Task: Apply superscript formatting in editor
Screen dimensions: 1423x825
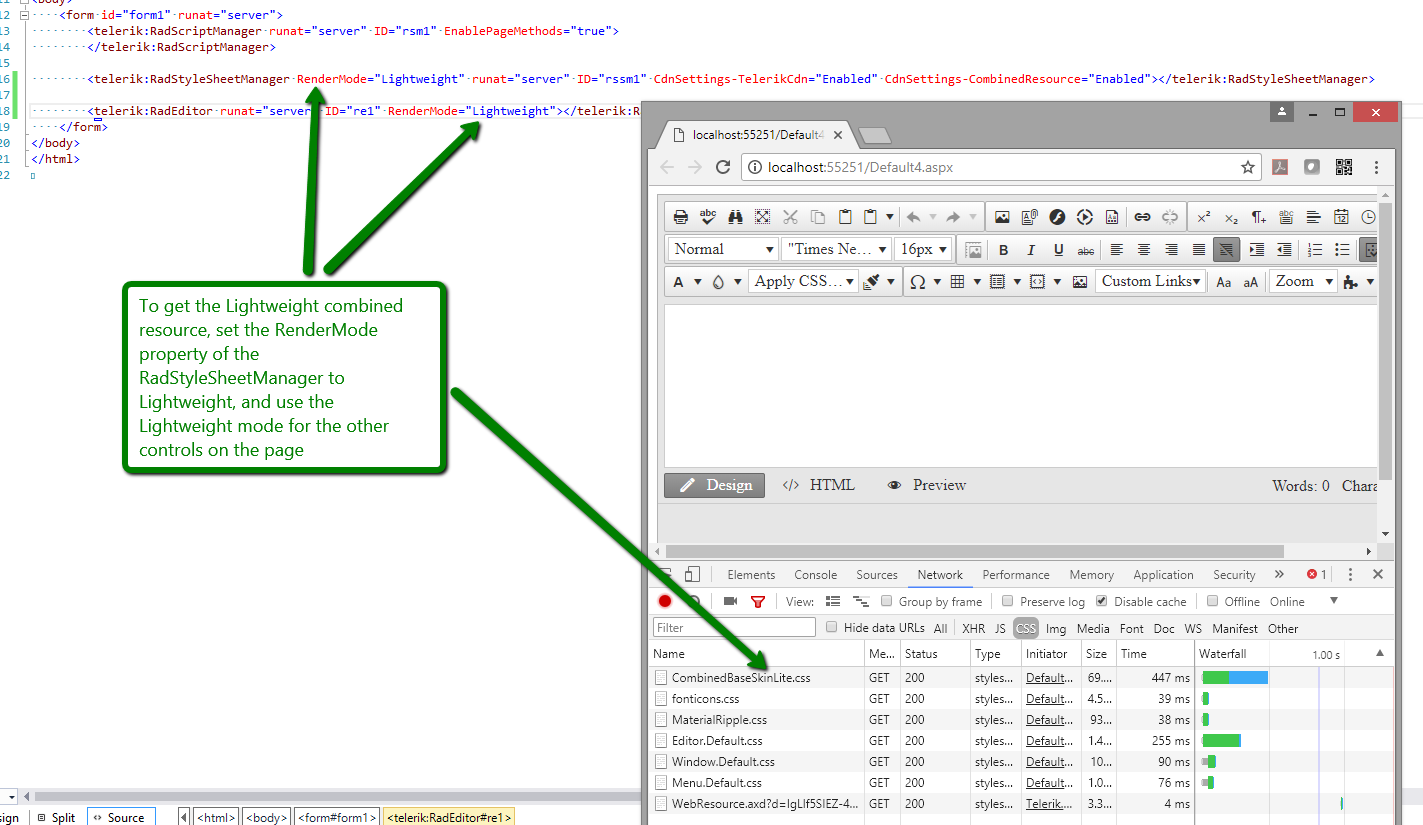Action: (x=1204, y=217)
